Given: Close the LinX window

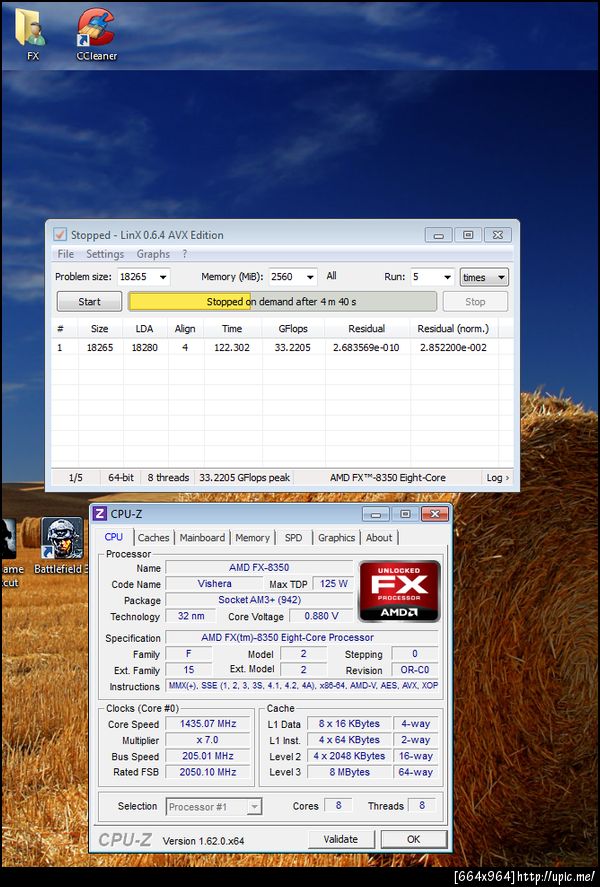Looking at the screenshot, I should pos(498,235).
